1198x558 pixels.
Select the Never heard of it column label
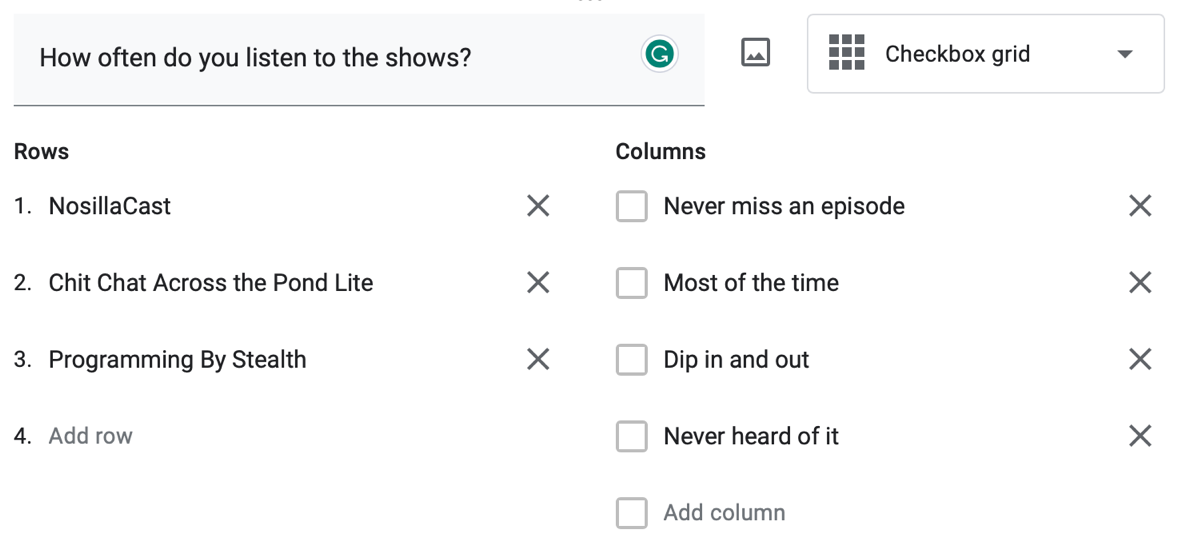(x=751, y=436)
